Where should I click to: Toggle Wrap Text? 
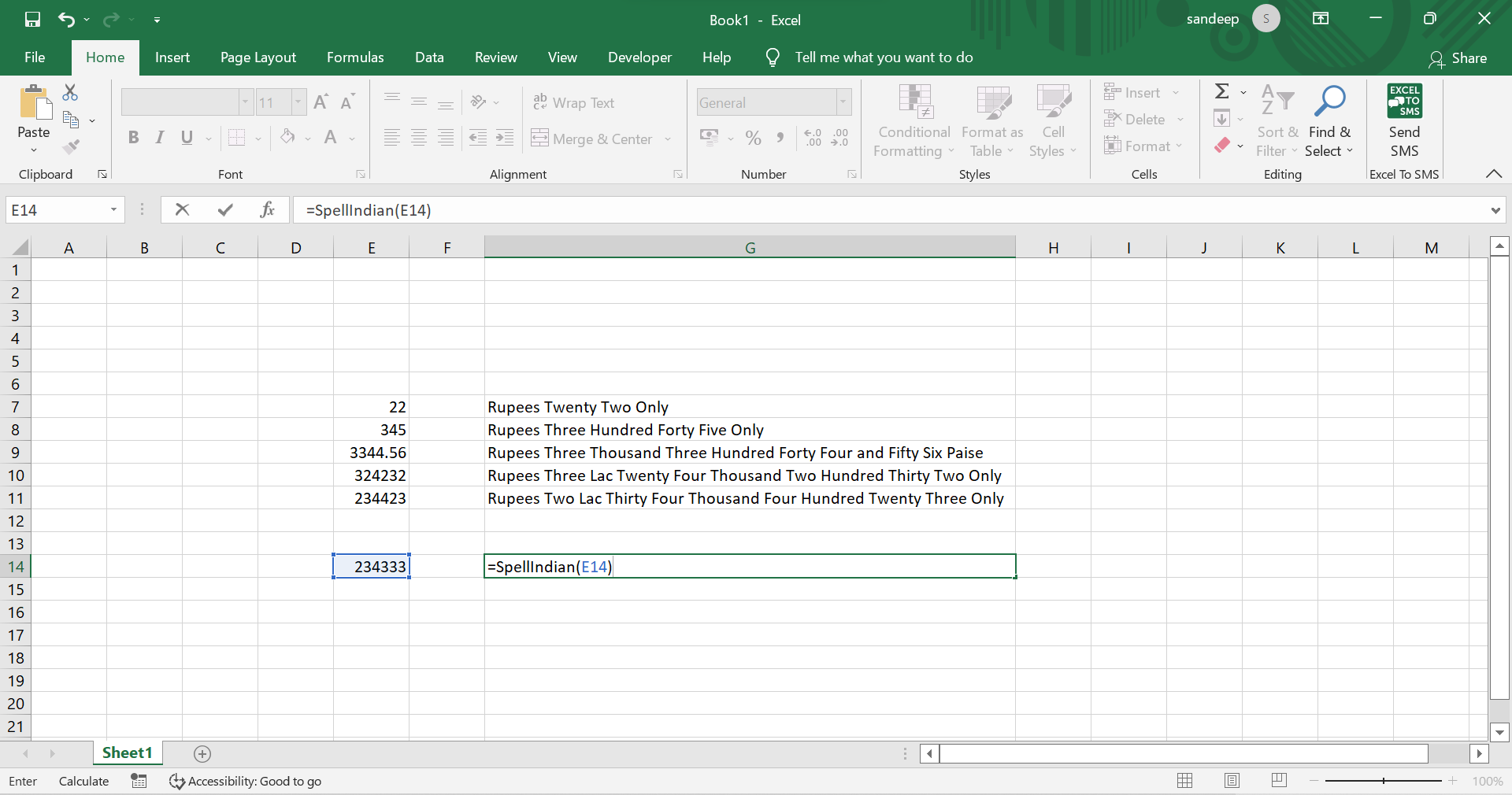(x=573, y=102)
